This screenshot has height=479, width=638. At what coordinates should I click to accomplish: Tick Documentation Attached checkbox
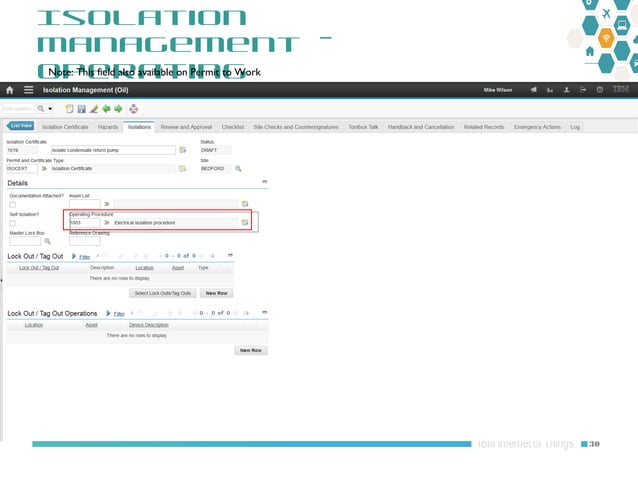pos(13,205)
